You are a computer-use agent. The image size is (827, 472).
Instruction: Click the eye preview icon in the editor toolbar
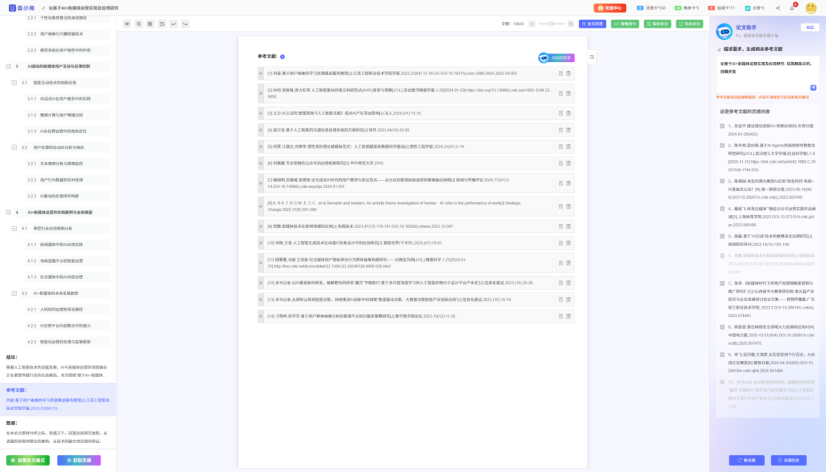pyautogui.click(x=127, y=24)
